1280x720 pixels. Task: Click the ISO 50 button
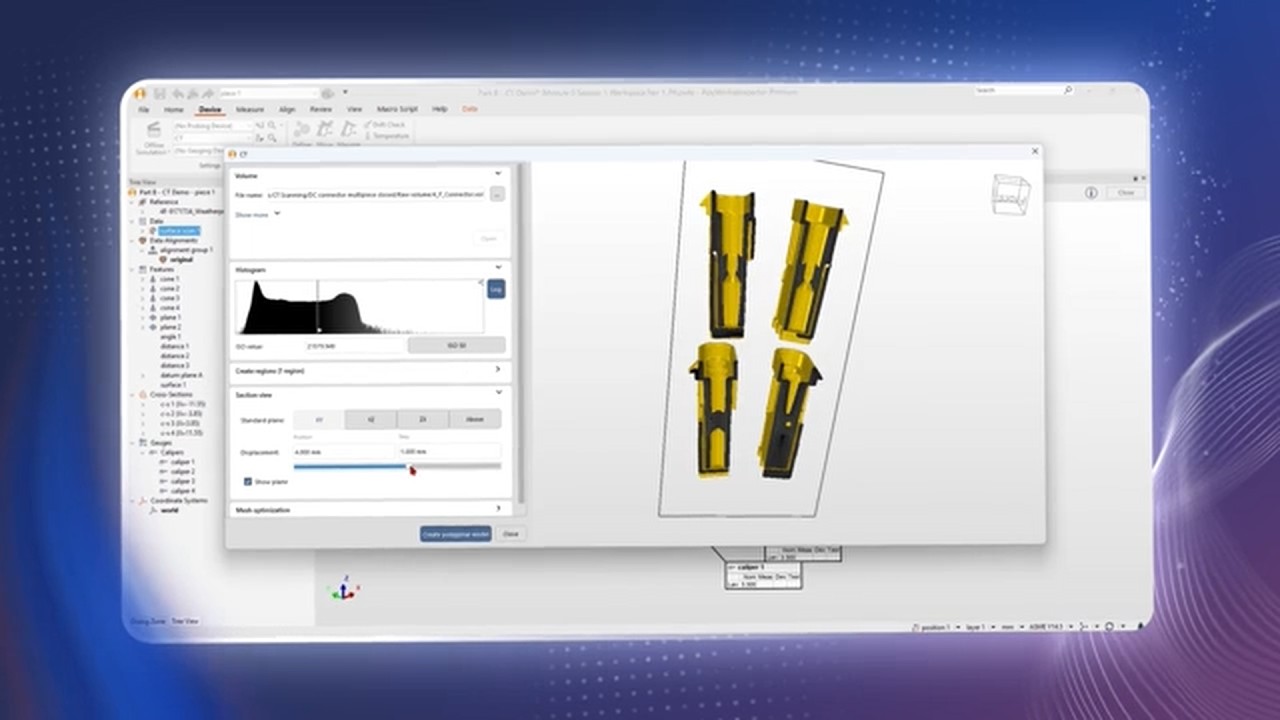click(456, 345)
